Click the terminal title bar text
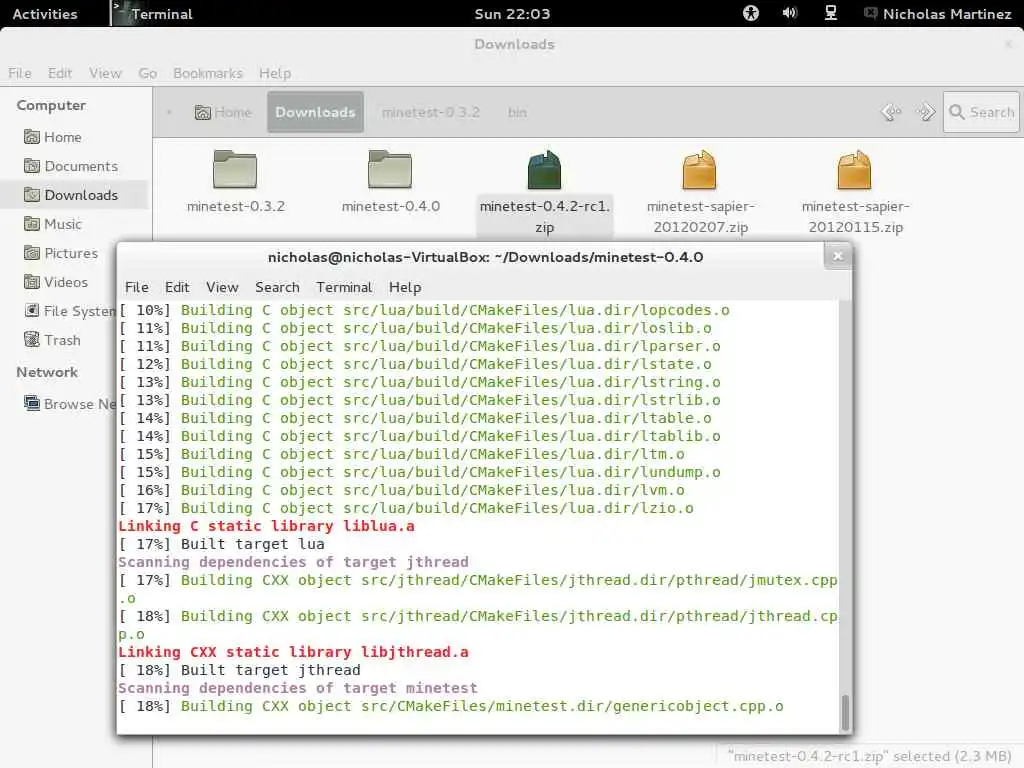Viewport: 1024px width, 768px height. pyautogui.click(x=485, y=257)
